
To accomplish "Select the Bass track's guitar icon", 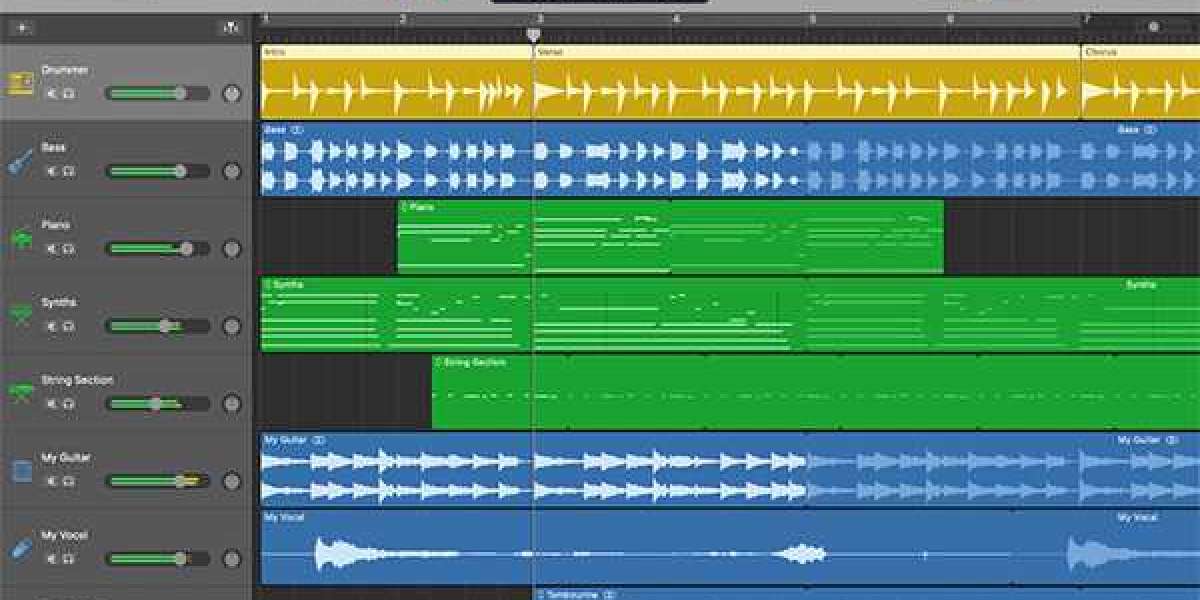I will point(21,161).
